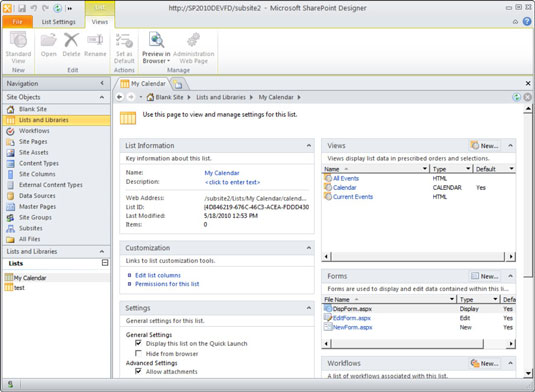Collapse the Settings panel
Image resolution: width=535 pixels, height=392 pixels.
coord(309,308)
